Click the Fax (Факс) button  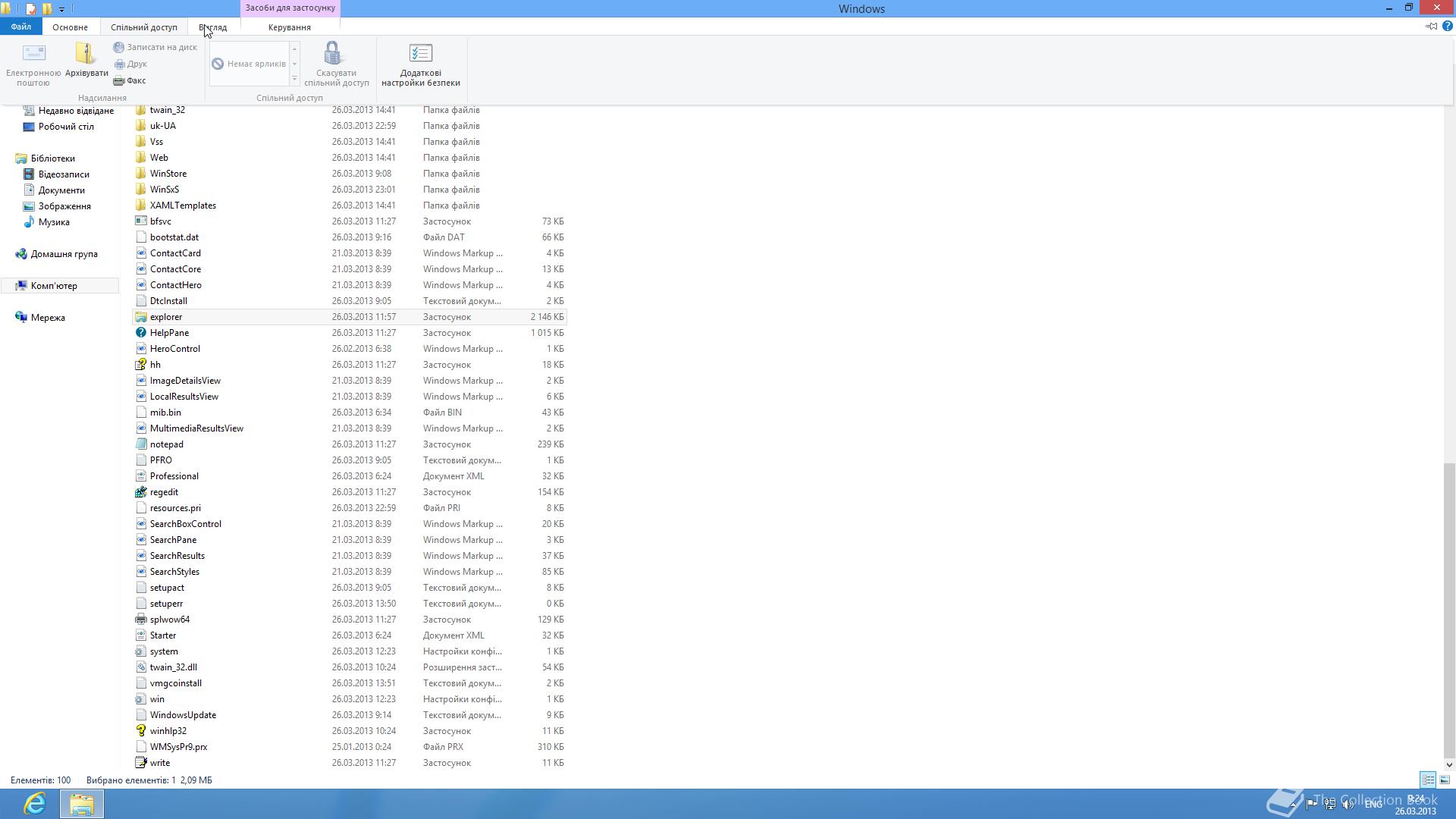130,80
